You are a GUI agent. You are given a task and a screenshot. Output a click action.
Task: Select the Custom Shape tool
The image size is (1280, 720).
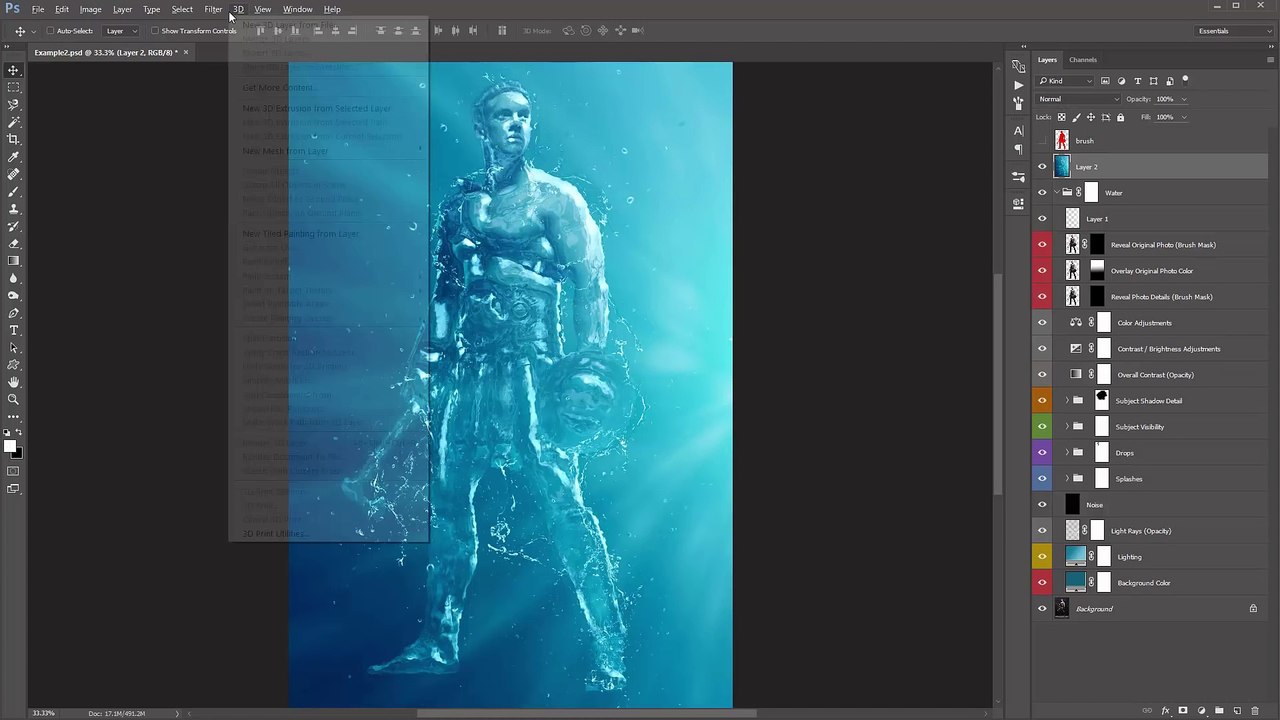pyautogui.click(x=14, y=365)
